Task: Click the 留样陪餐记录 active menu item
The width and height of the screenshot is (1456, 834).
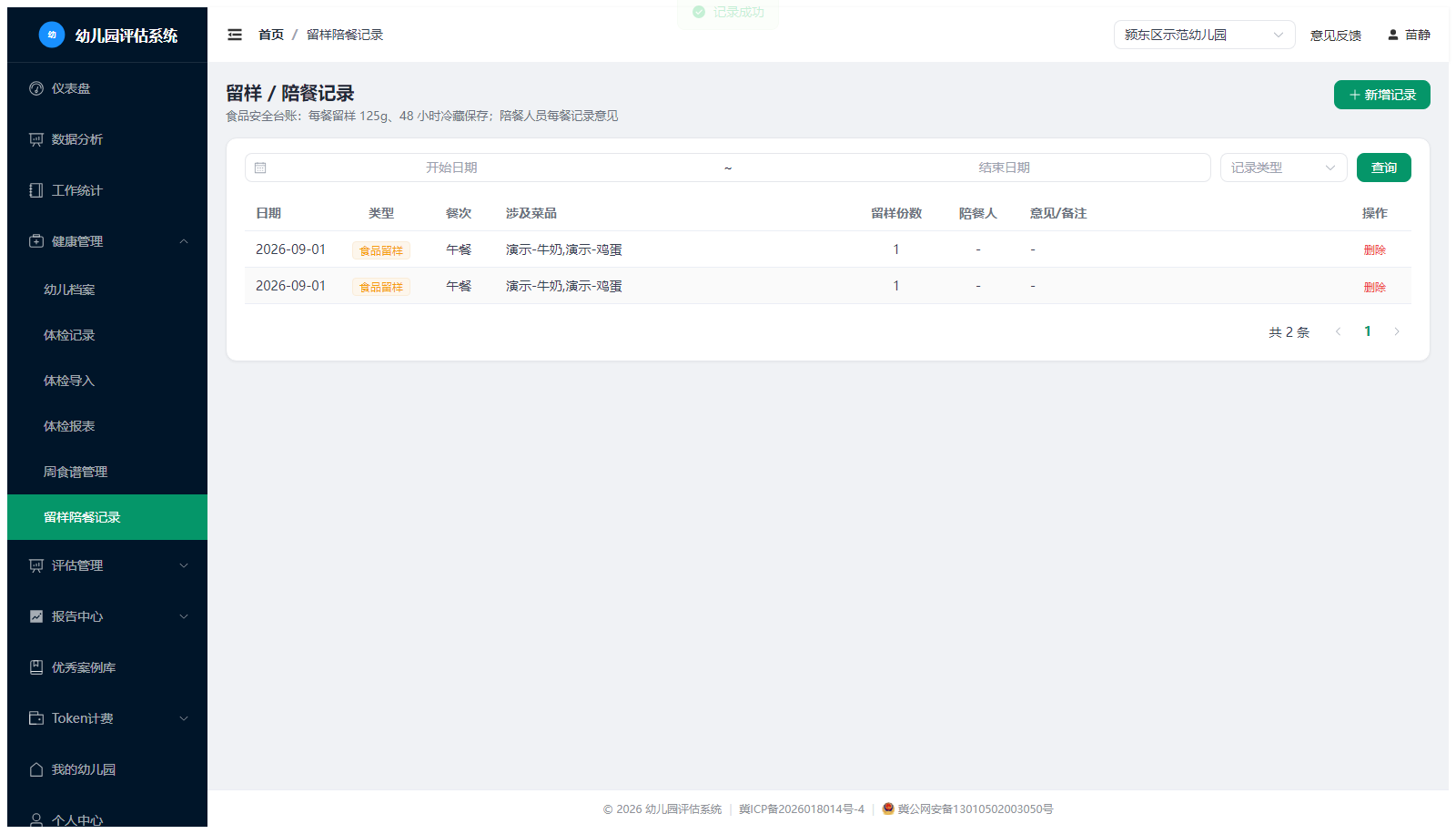Action: pos(107,517)
